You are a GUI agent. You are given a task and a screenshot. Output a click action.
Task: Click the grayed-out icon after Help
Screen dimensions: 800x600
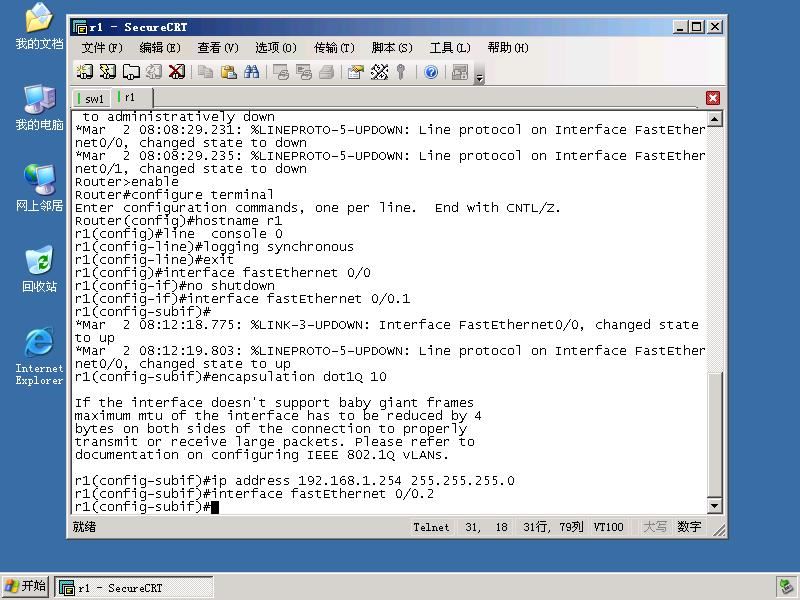460,72
